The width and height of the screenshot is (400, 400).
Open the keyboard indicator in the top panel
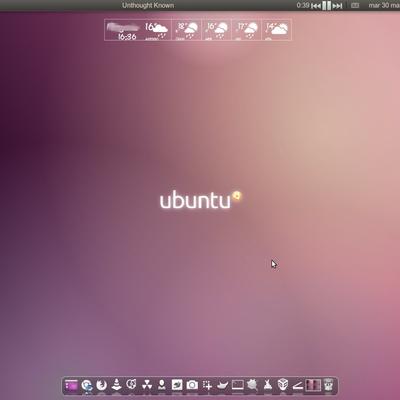(x=355, y=5)
